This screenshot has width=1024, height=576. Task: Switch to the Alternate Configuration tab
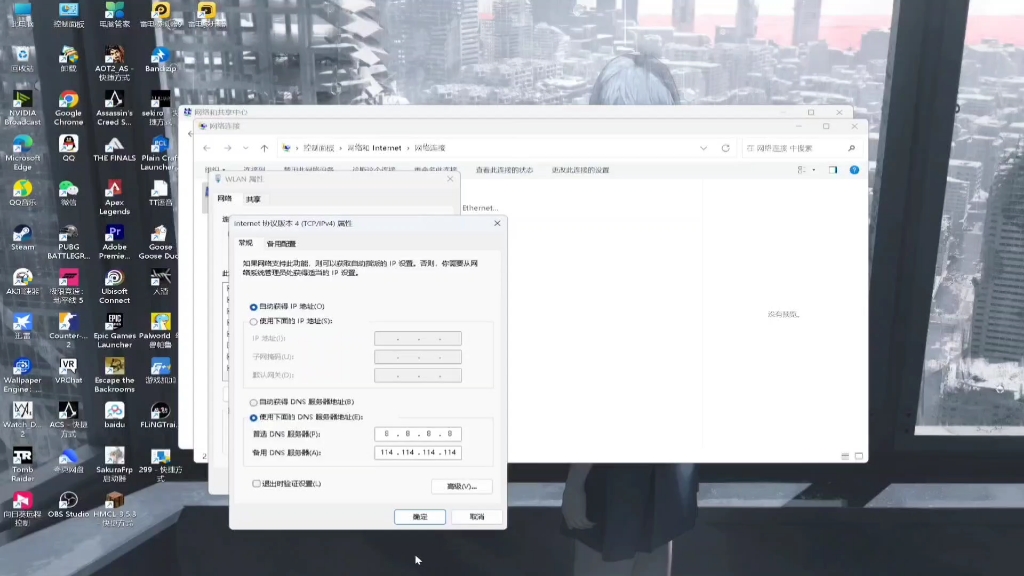tap(281, 244)
